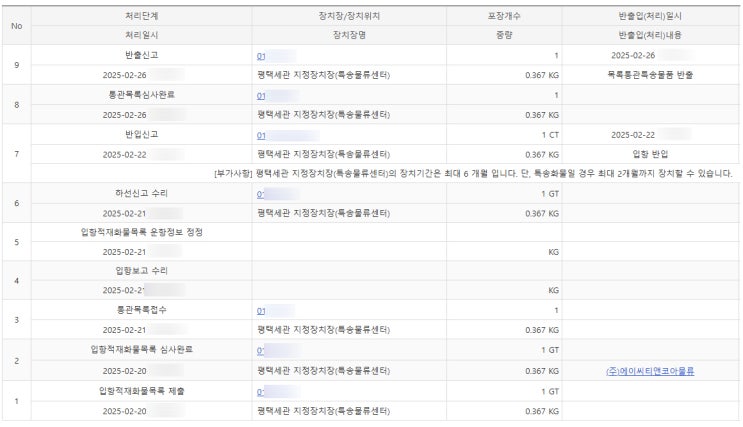Click the 장치장명 column header
The height and width of the screenshot is (427, 743).
pos(349,35)
